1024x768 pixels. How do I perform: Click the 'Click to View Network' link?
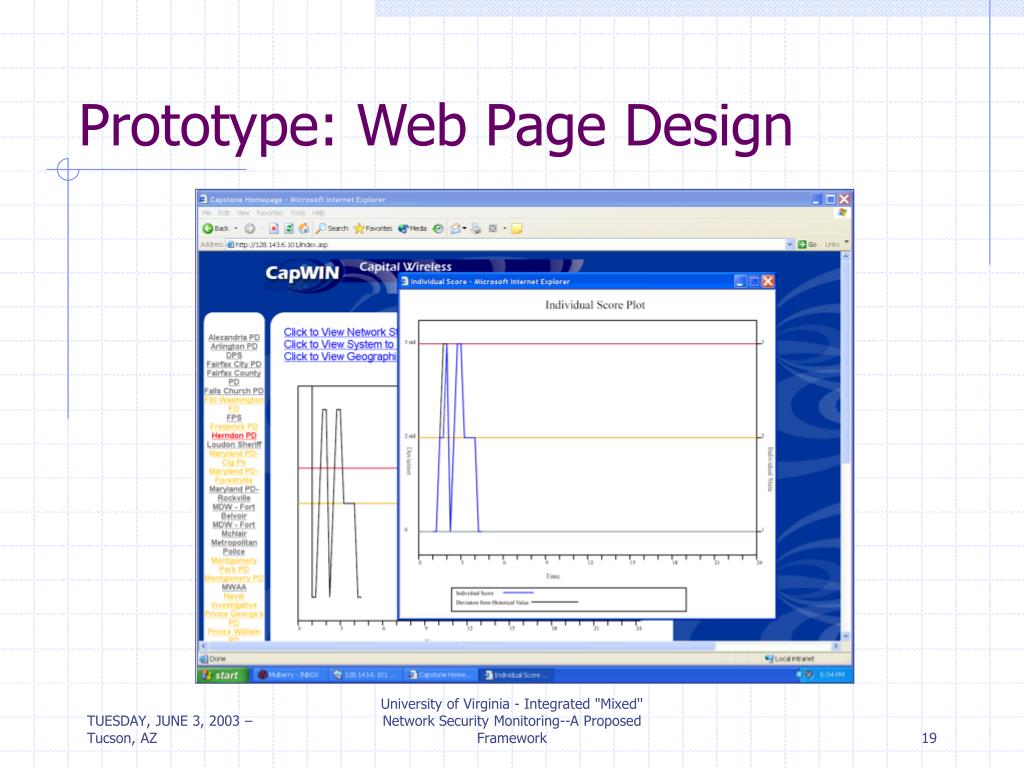point(341,332)
